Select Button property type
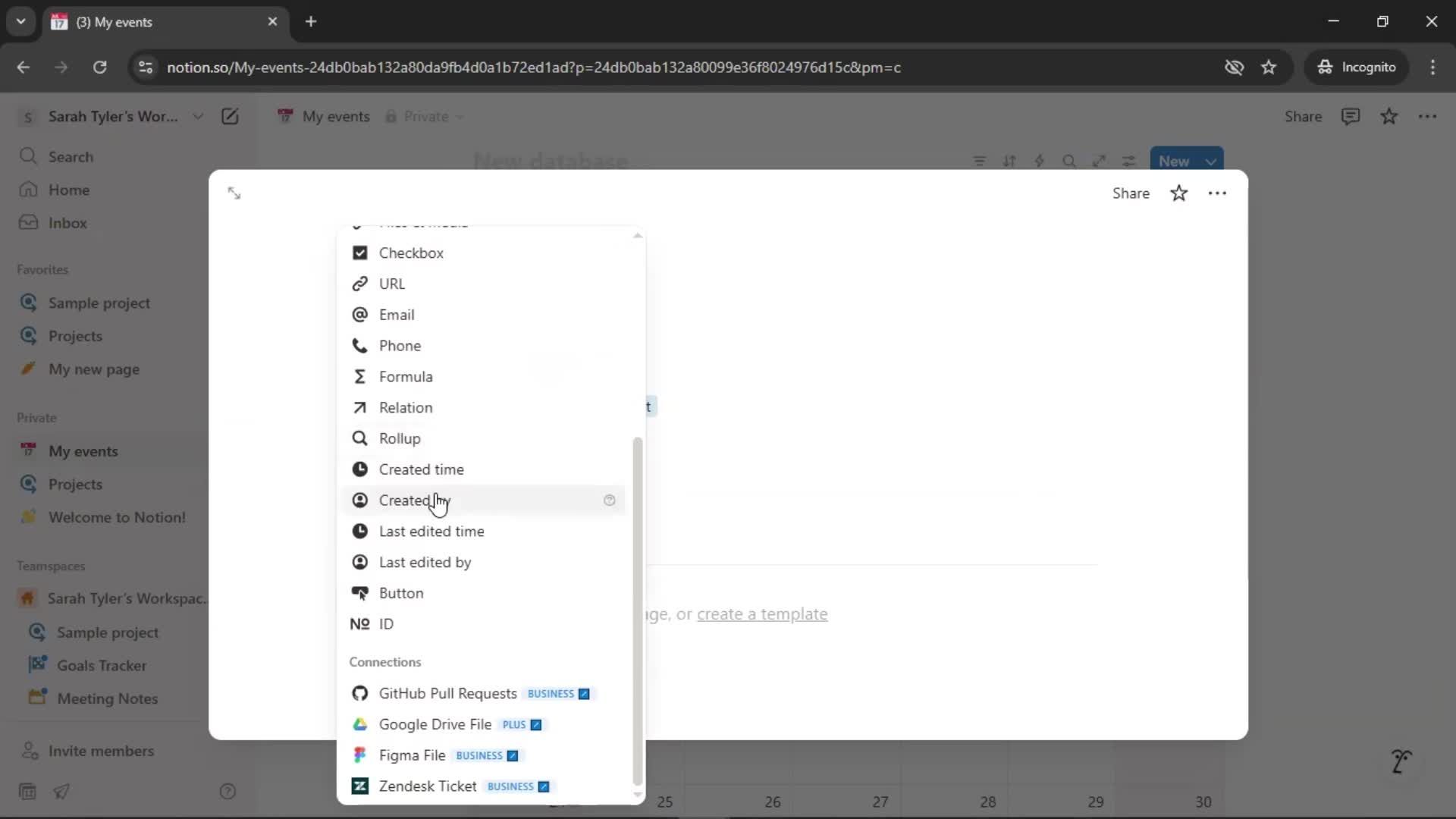Screen dimensions: 1456x819 [483, 594]
